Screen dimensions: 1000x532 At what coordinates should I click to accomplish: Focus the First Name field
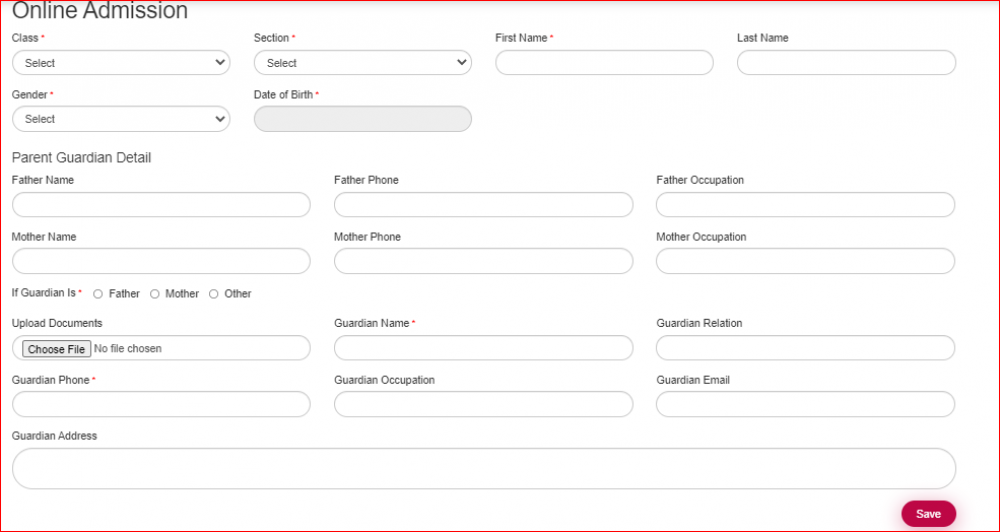coord(604,63)
